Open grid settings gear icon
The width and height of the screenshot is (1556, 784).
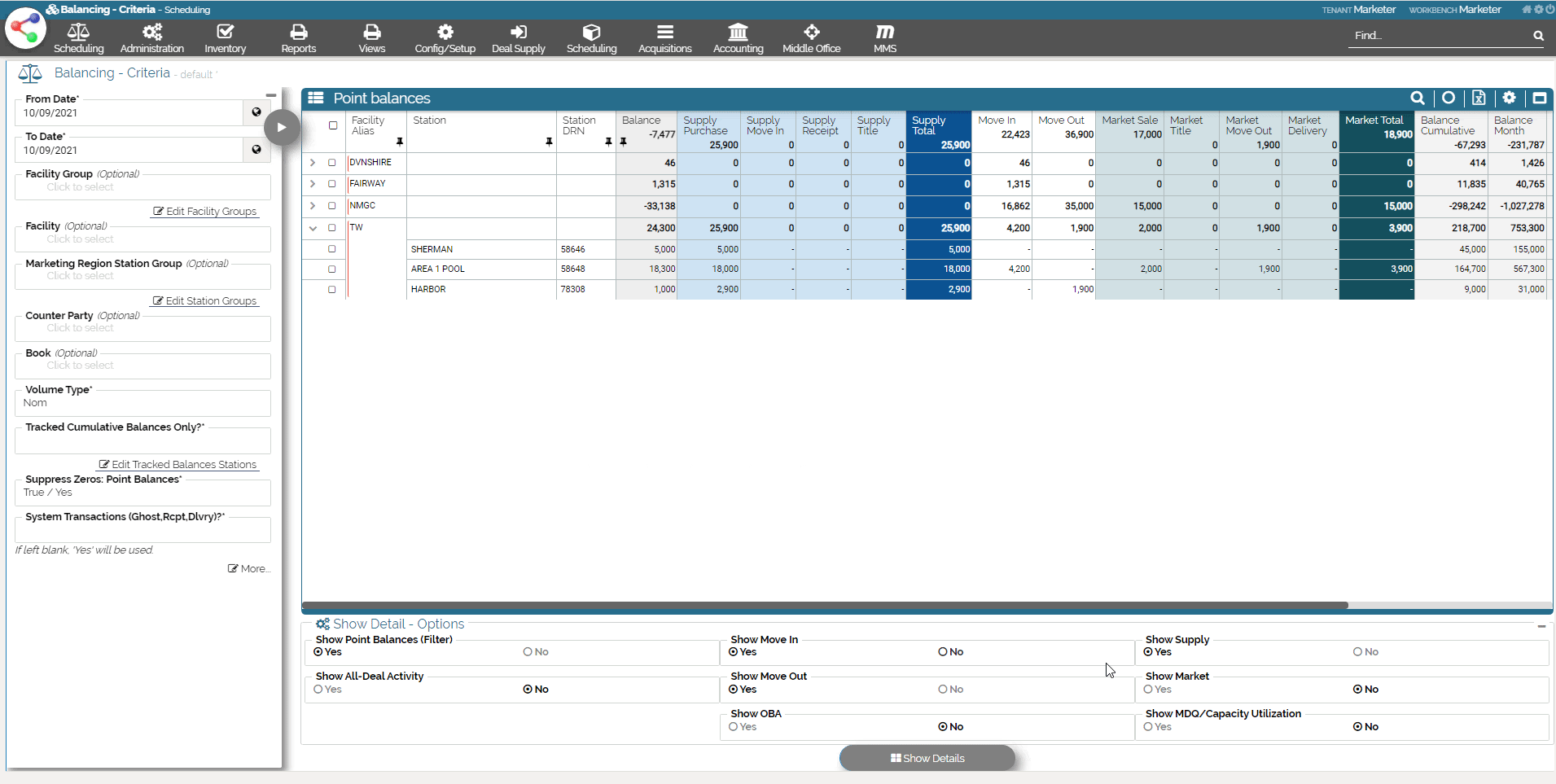pyautogui.click(x=1509, y=99)
